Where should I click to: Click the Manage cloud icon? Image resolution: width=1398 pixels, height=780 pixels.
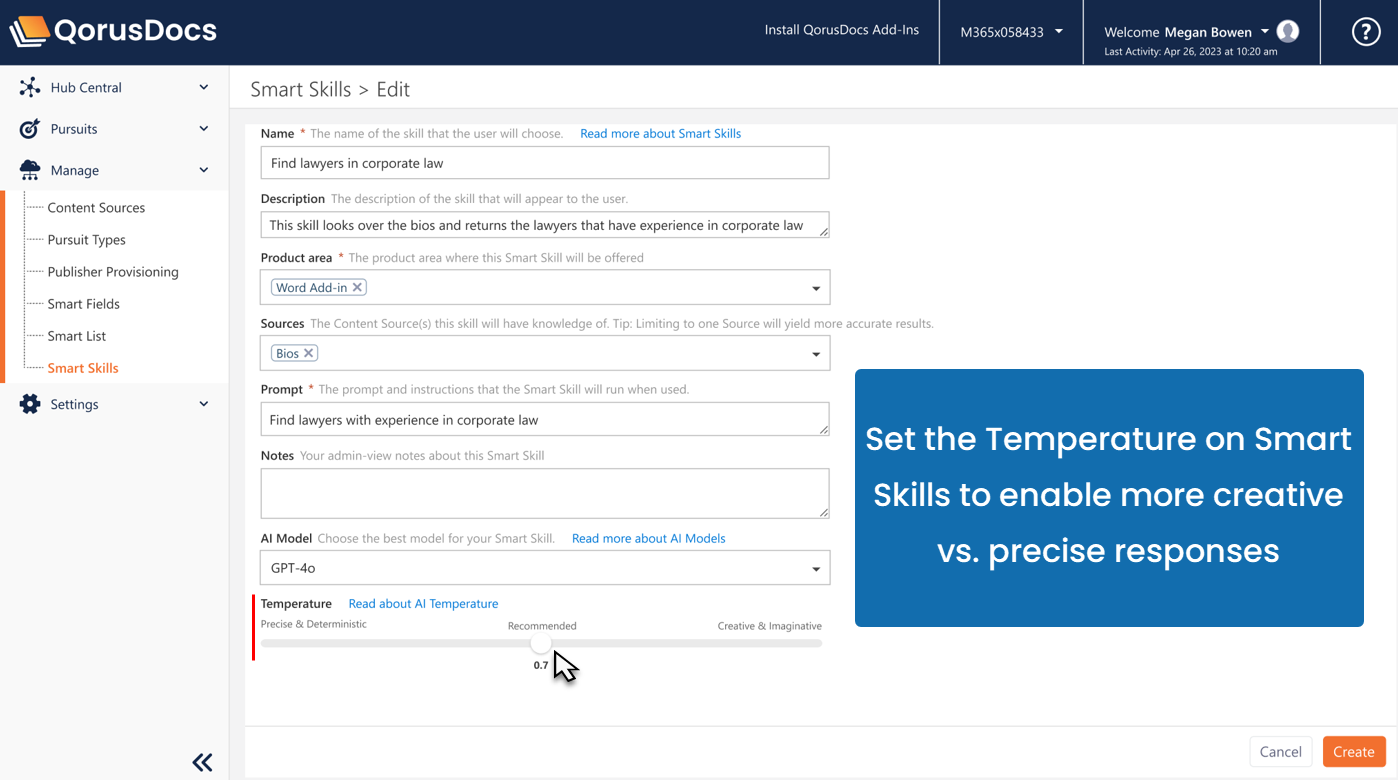[30, 170]
